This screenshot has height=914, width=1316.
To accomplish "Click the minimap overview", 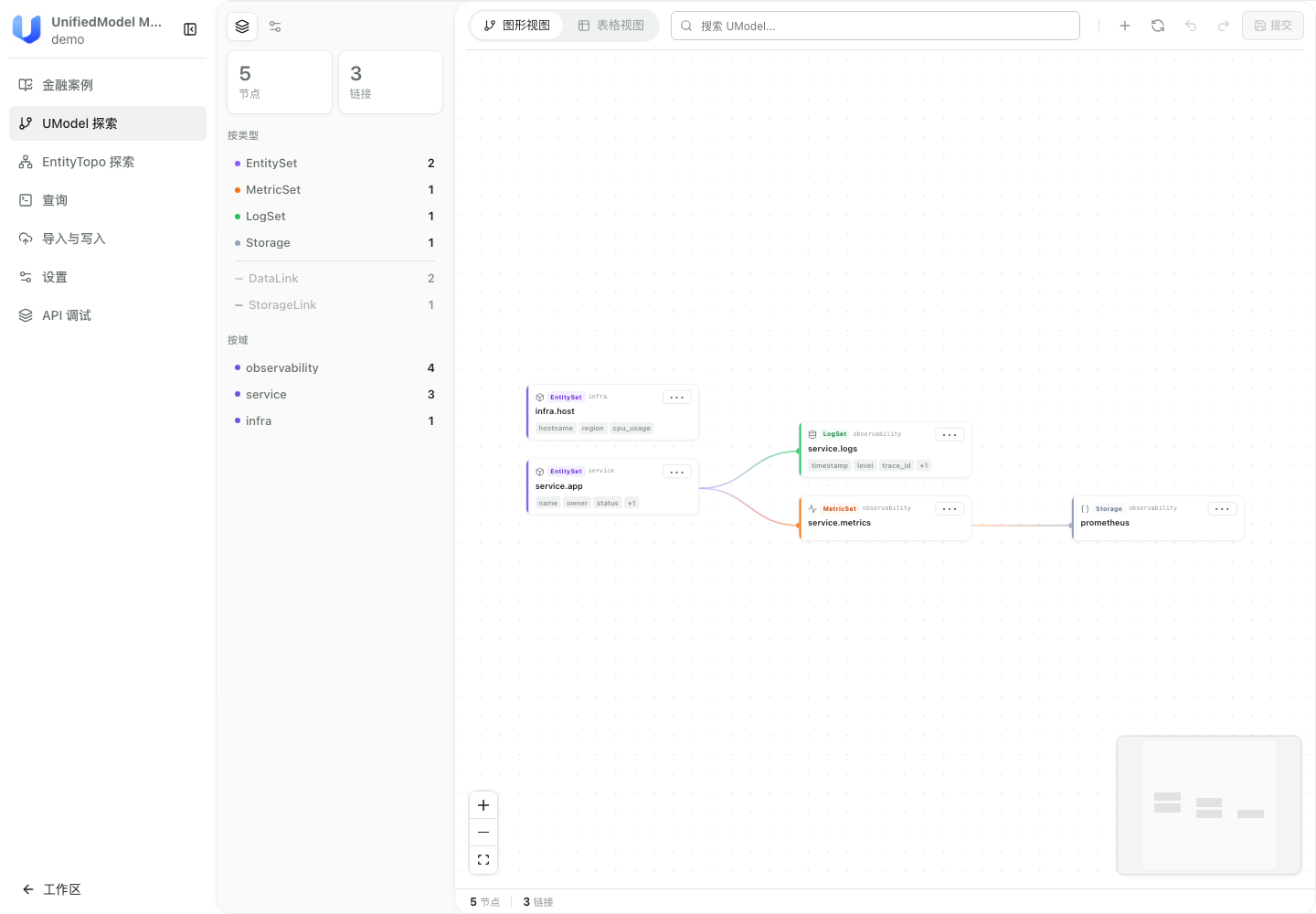I will [1209, 805].
